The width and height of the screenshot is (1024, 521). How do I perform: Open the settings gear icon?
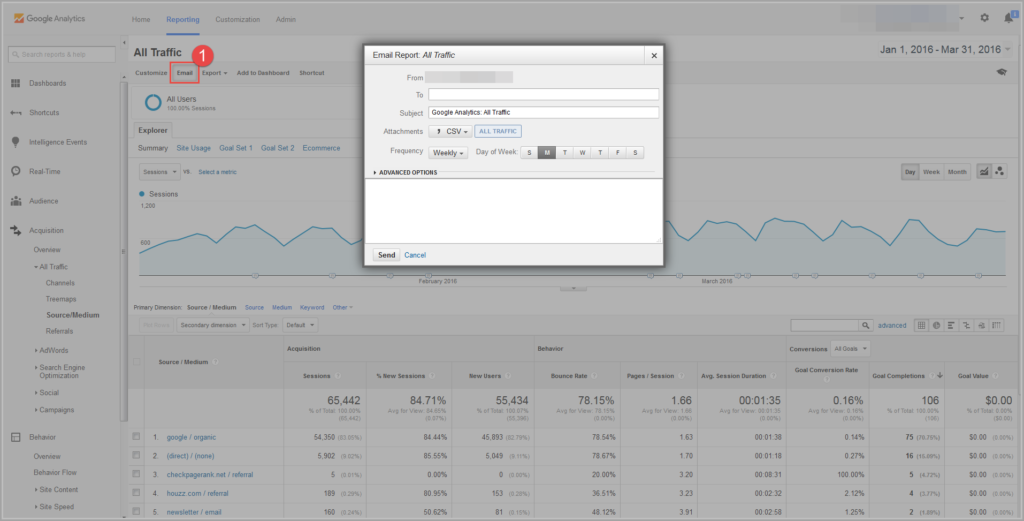[x=984, y=18]
